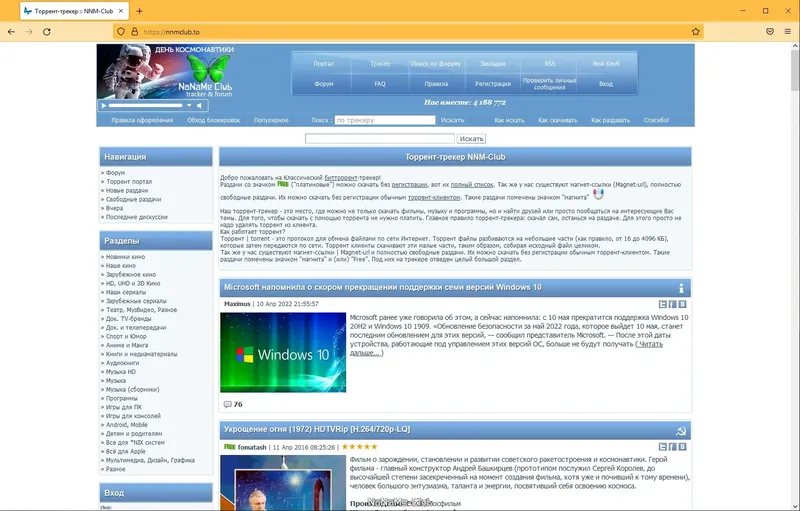This screenshot has height=511, width=800.
Task: Open Закладки menu item
Action: 493,64
